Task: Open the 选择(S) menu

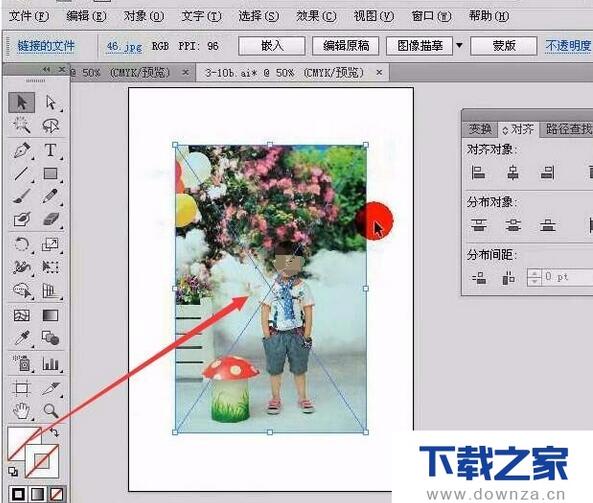Action: (x=259, y=16)
